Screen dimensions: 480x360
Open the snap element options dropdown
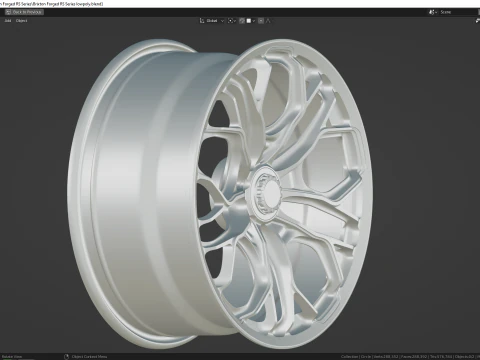pos(251,21)
